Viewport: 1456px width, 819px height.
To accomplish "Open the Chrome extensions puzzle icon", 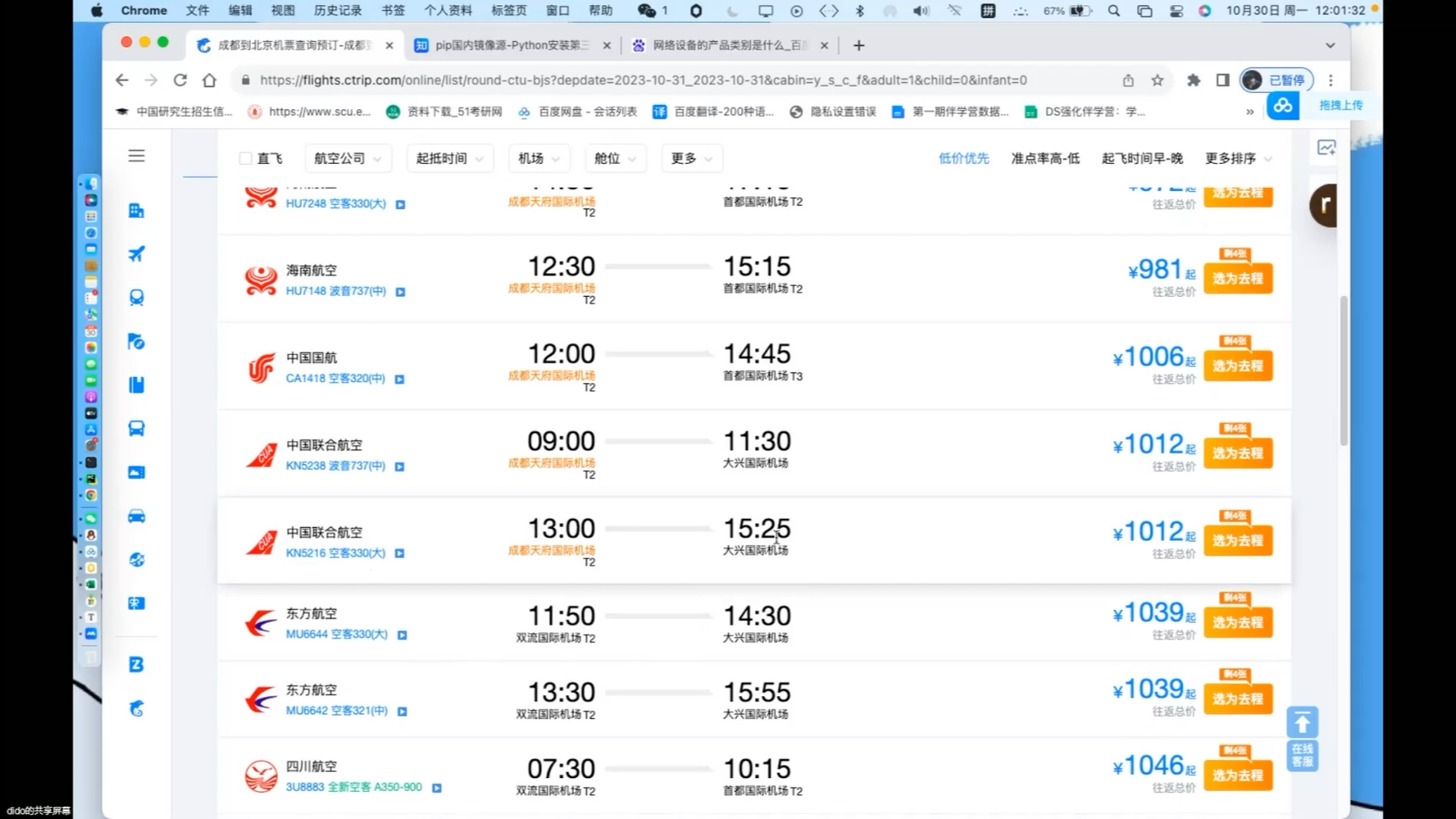I will point(1193,80).
